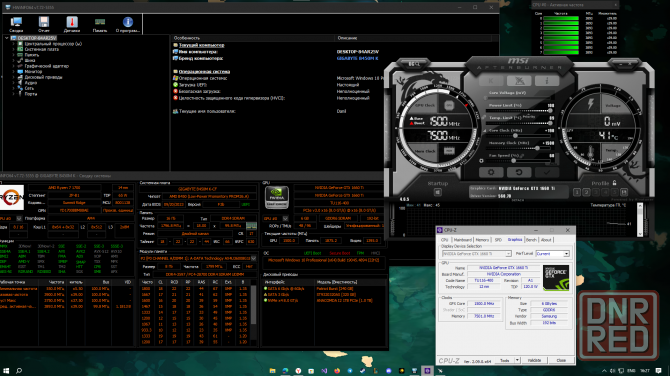
Task: Expand the Graphics adapter (Графический адаптер) tree node
Action: pyautogui.click(x=13, y=66)
